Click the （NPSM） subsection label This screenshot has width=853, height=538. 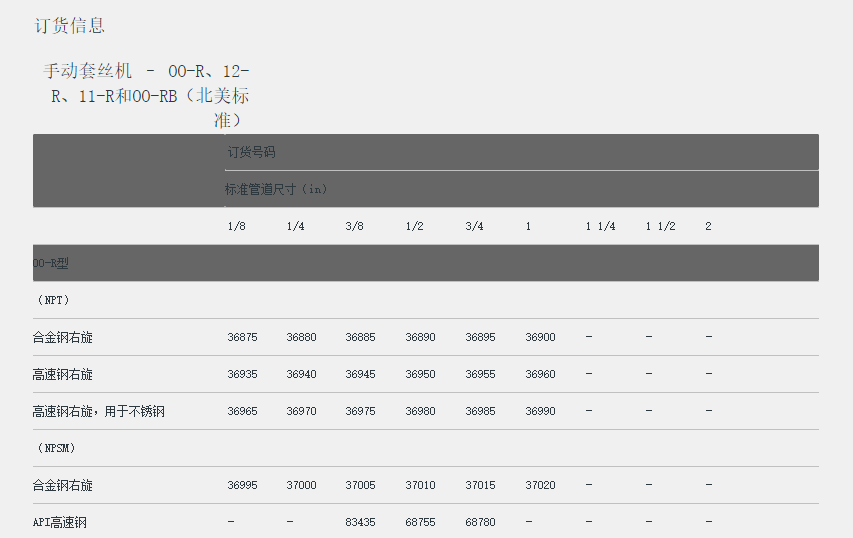click(x=56, y=448)
